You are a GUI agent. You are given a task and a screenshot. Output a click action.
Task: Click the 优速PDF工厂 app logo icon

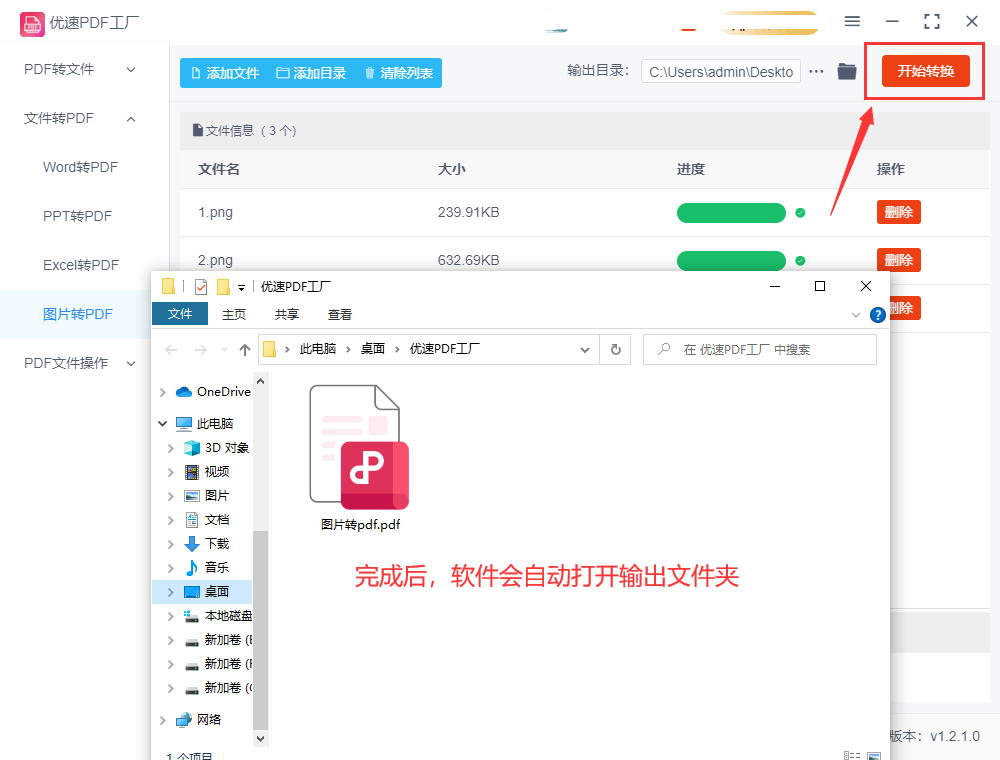click(32, 24)
